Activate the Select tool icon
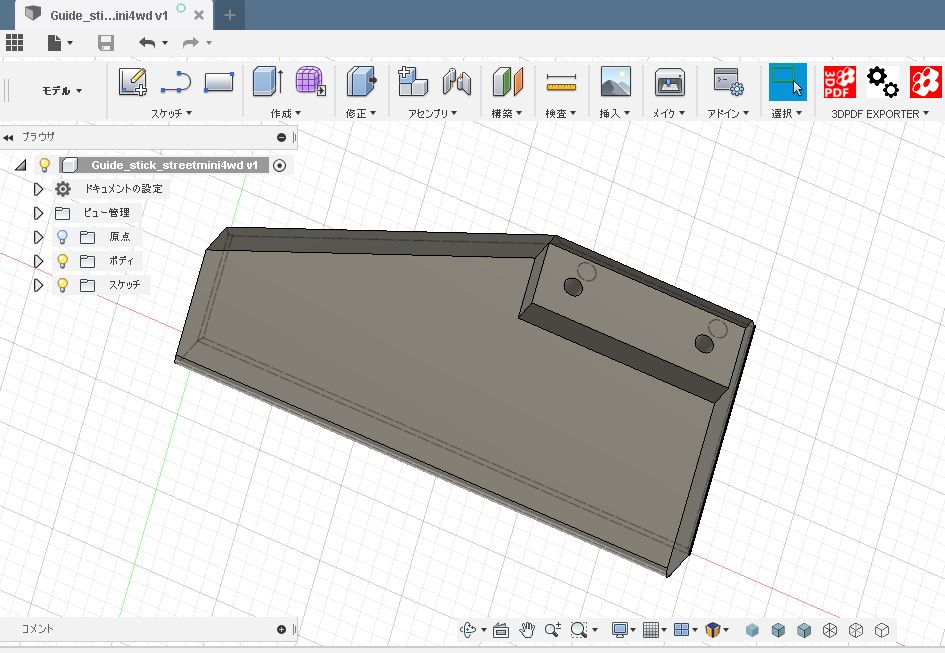Screen dimensions: 945x653 [x=788, y=82]
